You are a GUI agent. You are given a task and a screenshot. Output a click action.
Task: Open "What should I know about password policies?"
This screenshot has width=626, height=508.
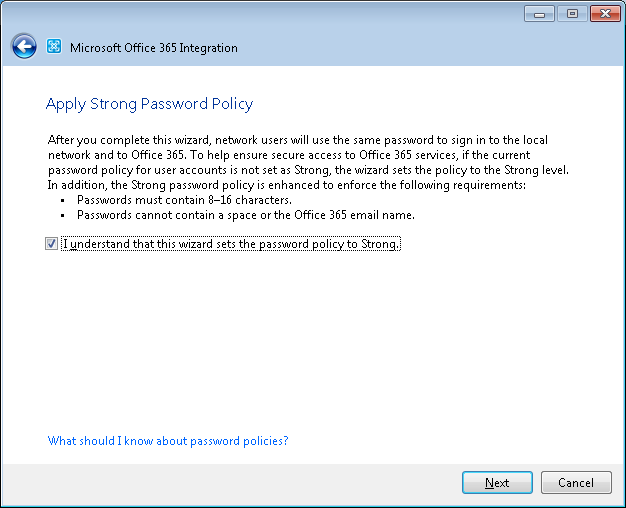click(x=168, y=441)
